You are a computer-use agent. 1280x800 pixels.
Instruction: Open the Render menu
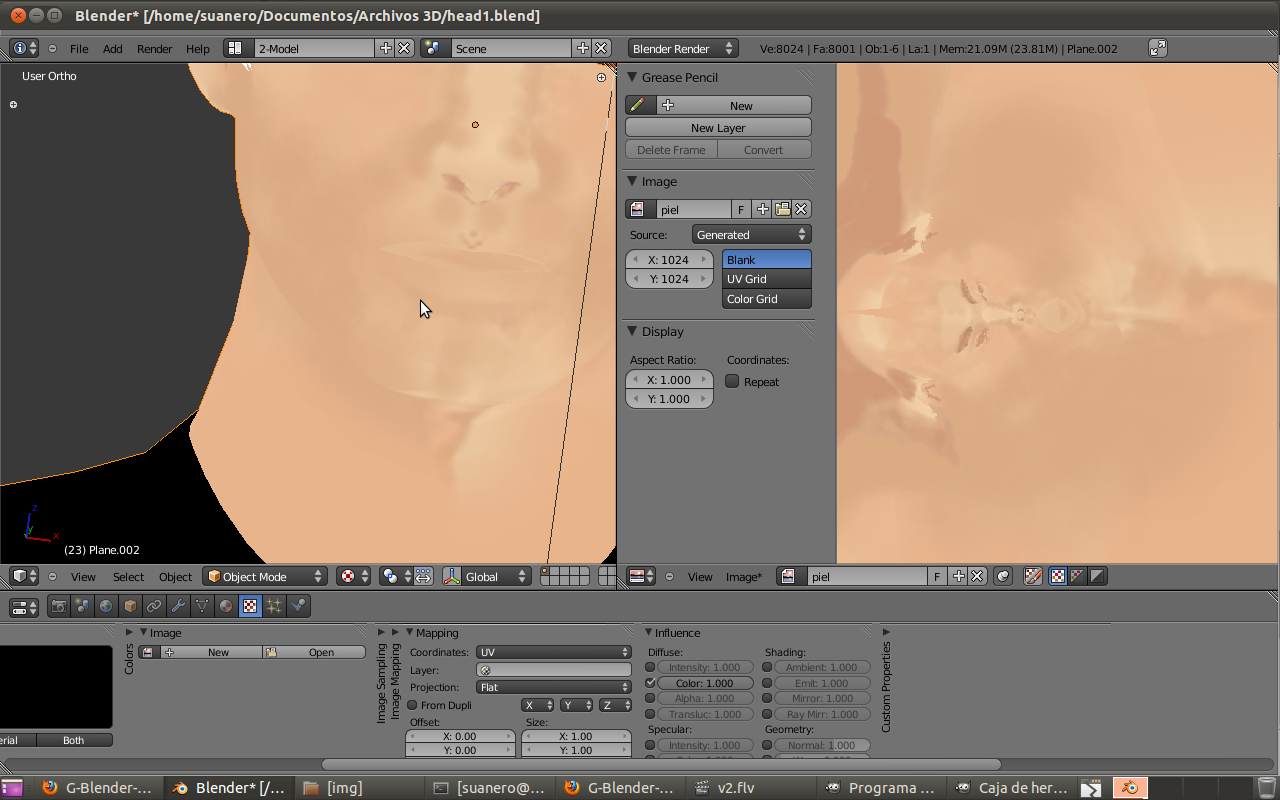[x=155, y=48]
